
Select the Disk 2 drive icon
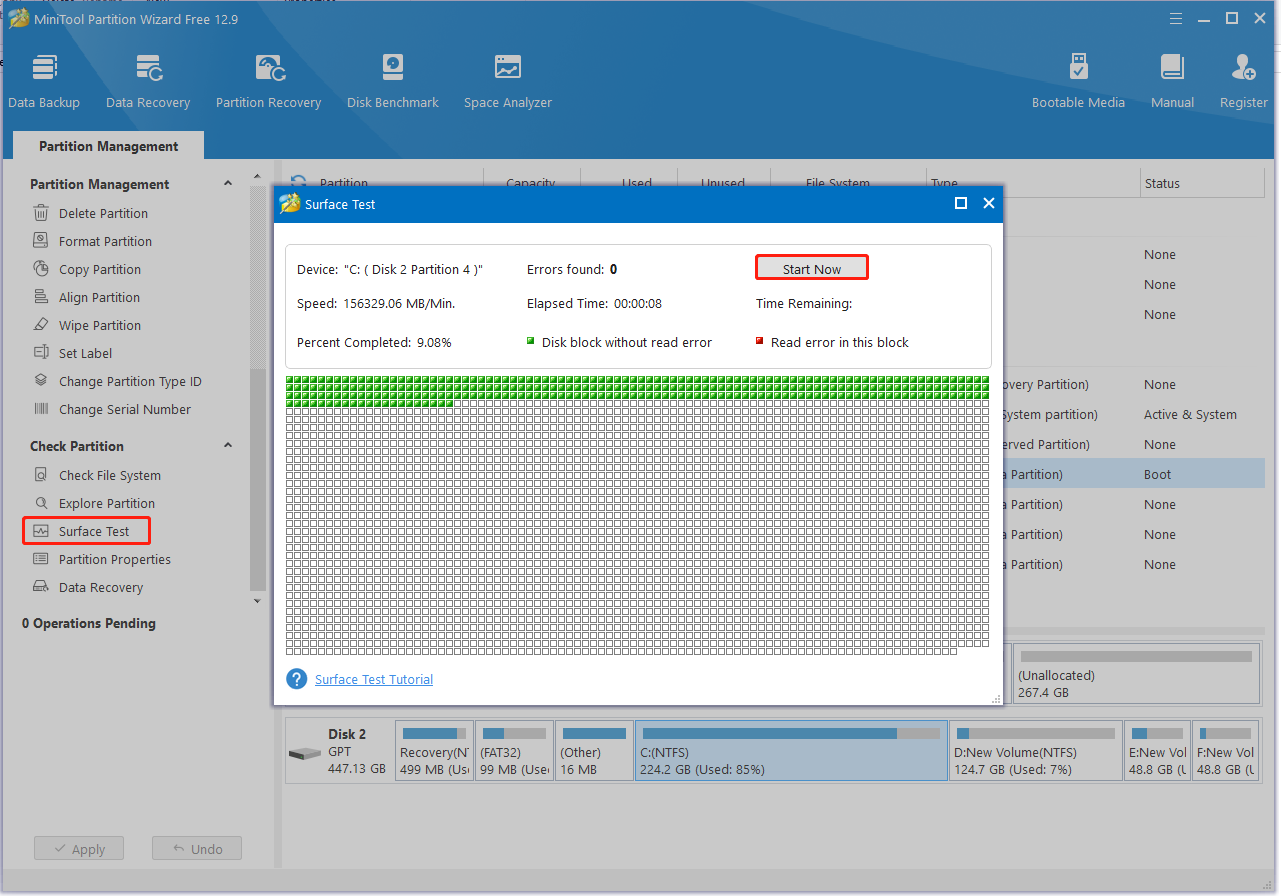click(304, 752)
